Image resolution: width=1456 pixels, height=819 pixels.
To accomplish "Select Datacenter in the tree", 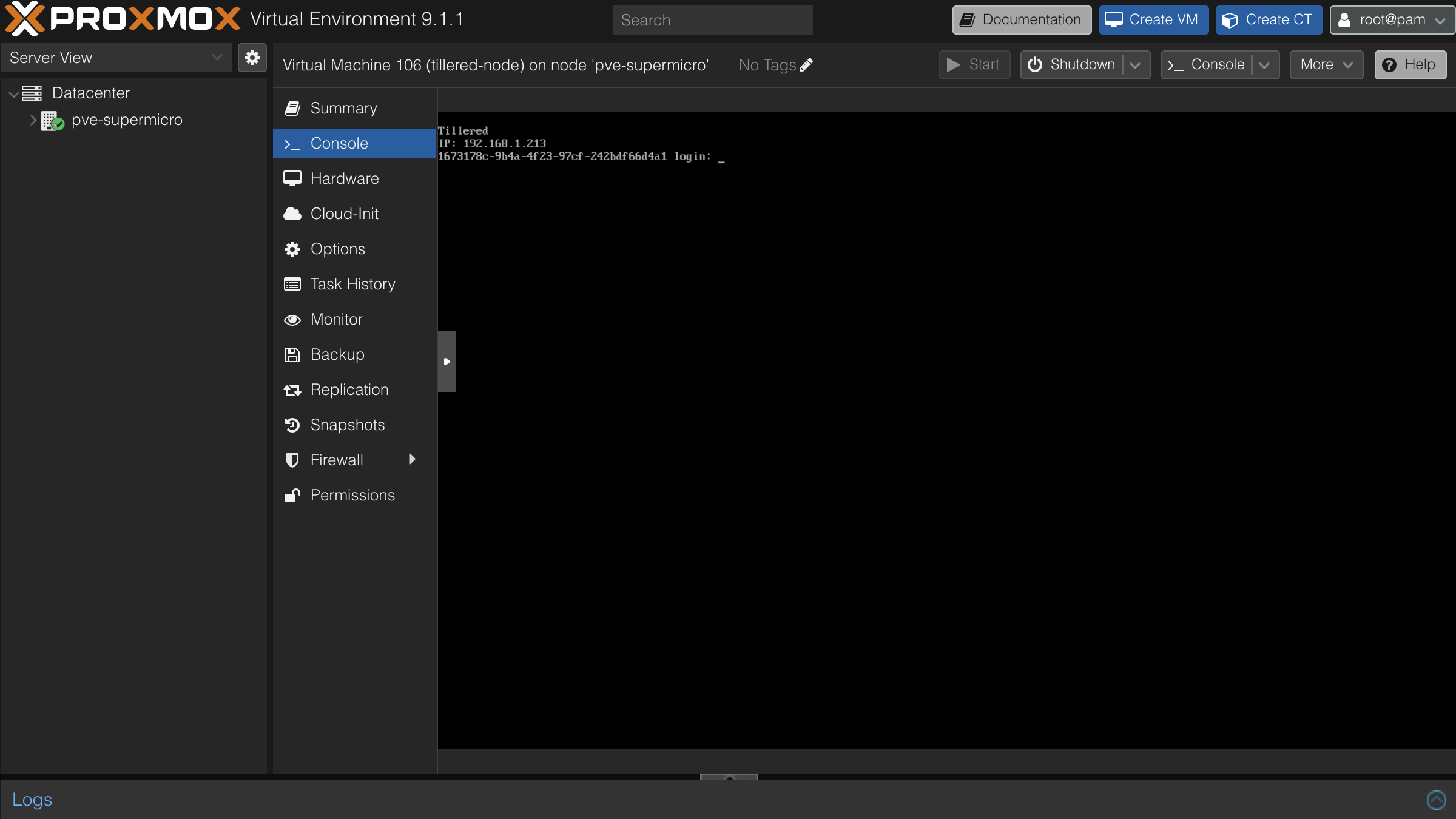I will 91,93.
